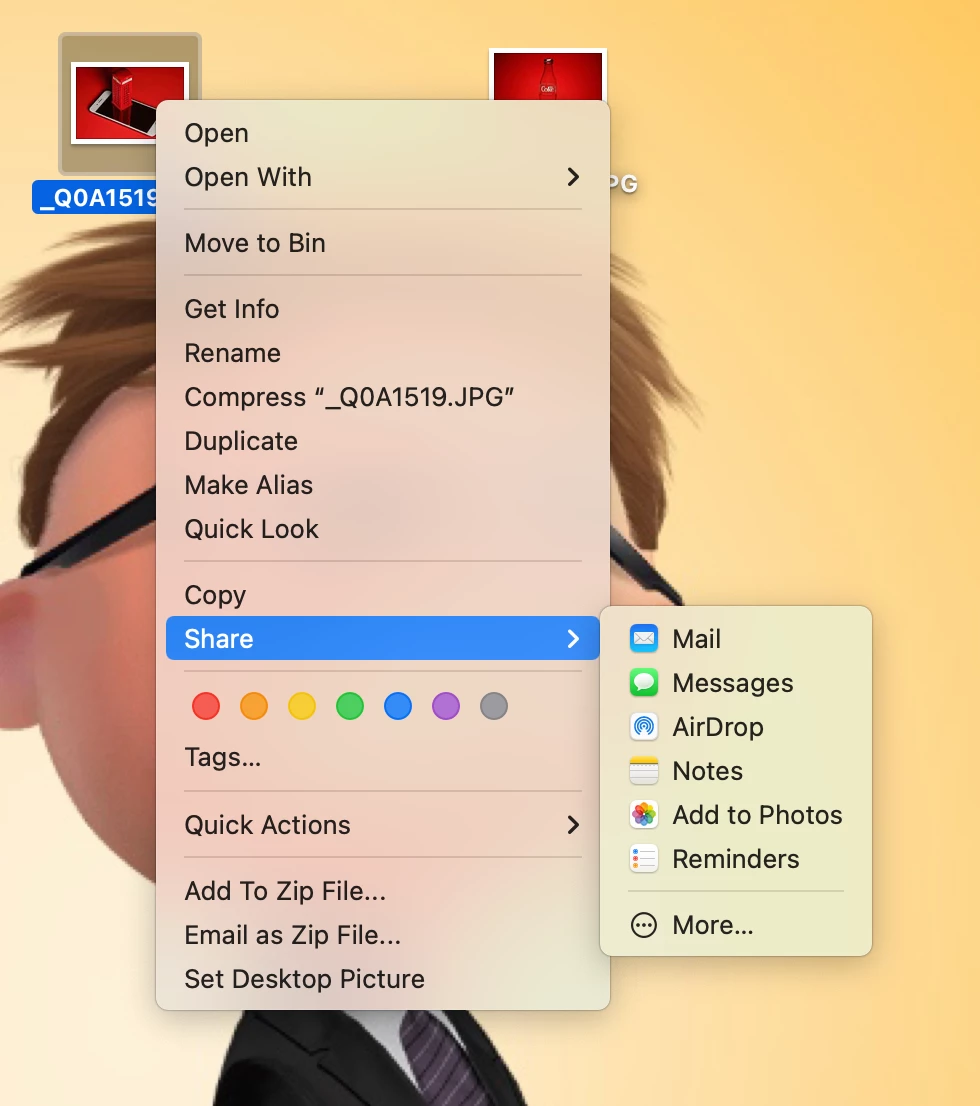The image size is (980, 1106).
Task: Share to Notes label
Action: 708,771
